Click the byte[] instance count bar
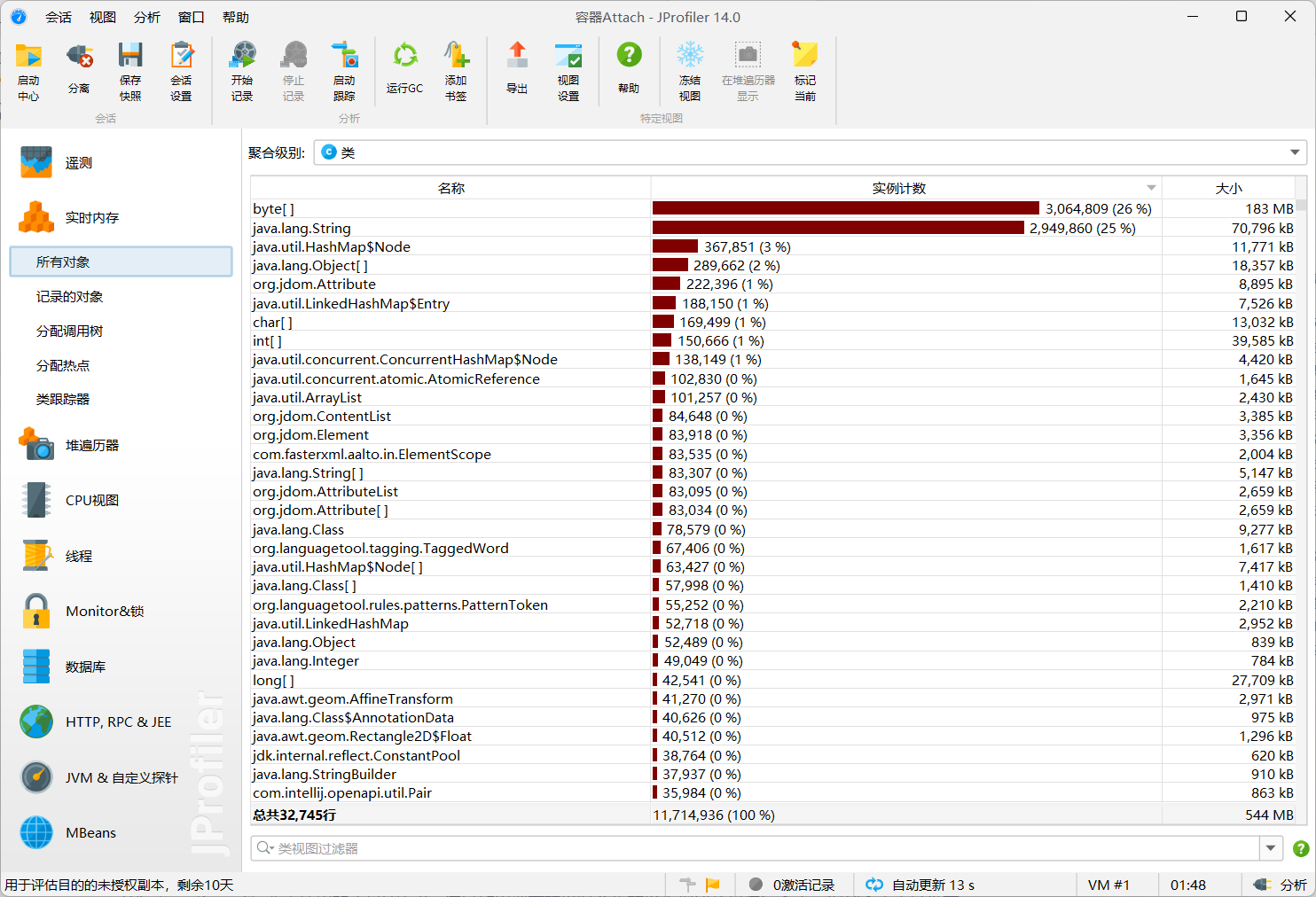1316x897 pixels. pyautogui.click(x=846, y=208)
